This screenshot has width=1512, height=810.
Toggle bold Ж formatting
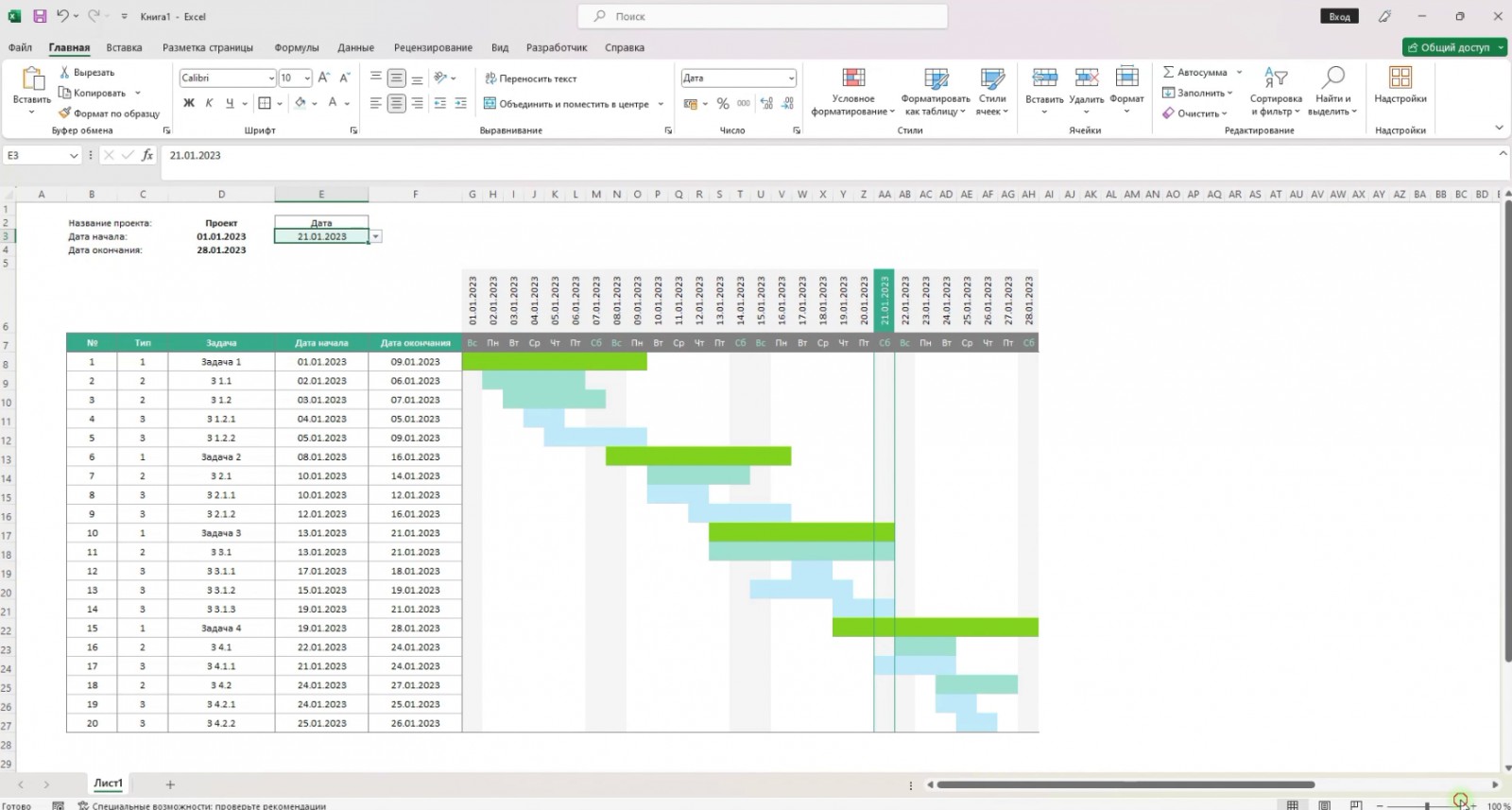click(x=189, y=103)
